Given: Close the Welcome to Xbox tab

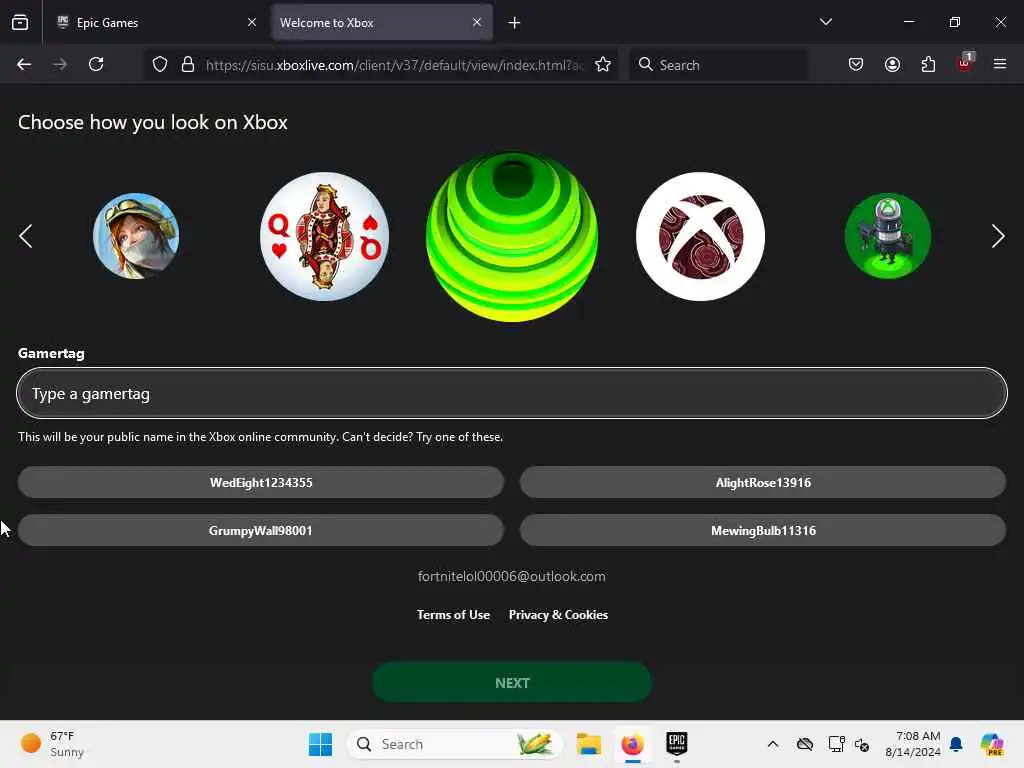Looking at the screenshot, I should pos(477,22).
